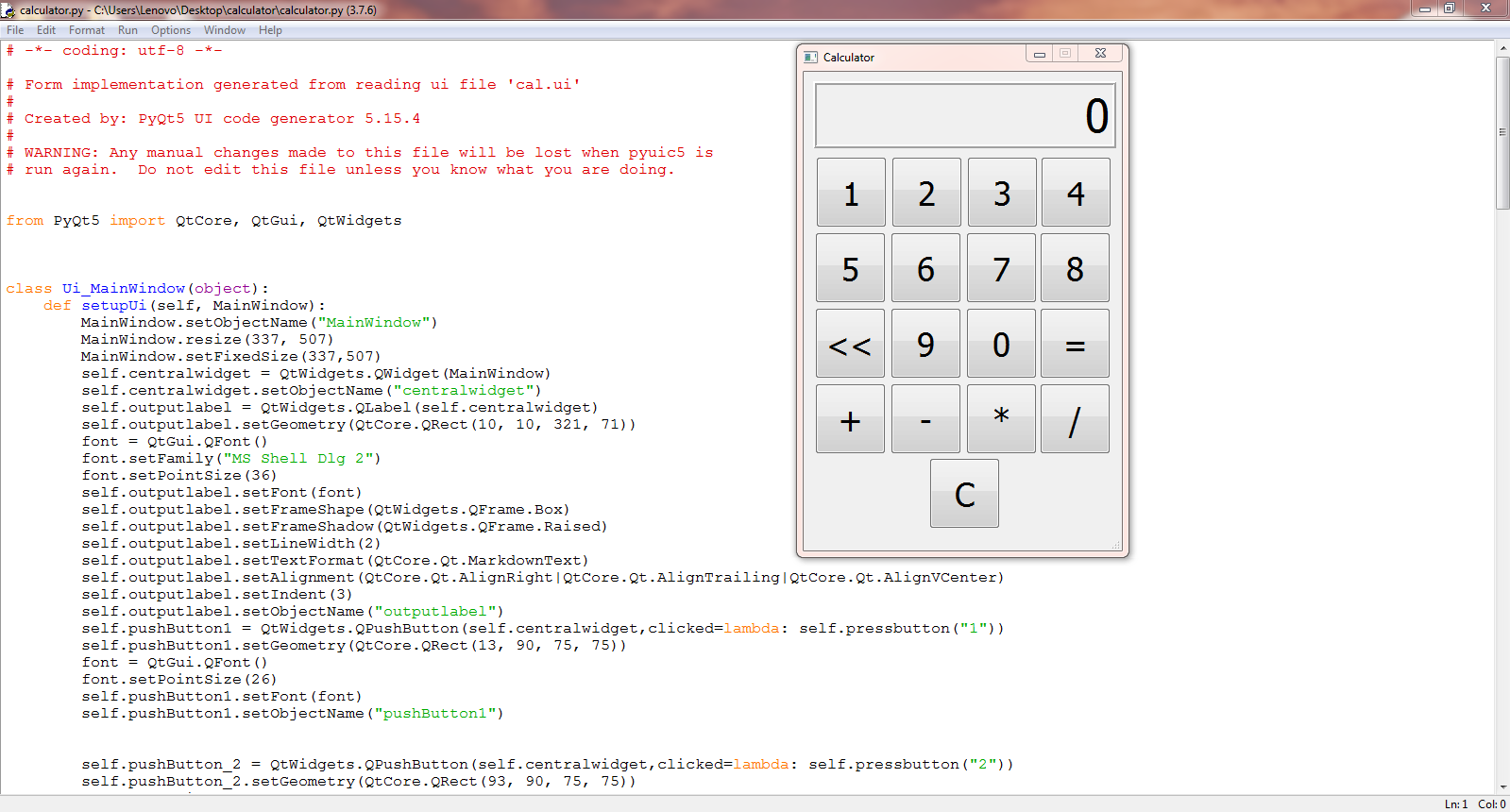Close the Calculator window
This screenshot has width=1510, height=812.
pos(1100,54)
